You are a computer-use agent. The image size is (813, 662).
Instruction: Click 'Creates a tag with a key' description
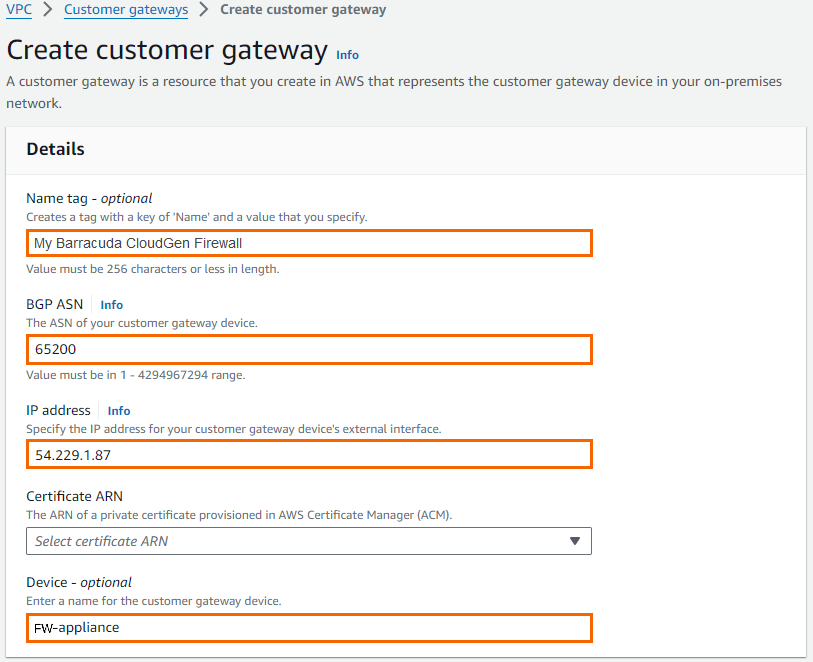(197, 217)
